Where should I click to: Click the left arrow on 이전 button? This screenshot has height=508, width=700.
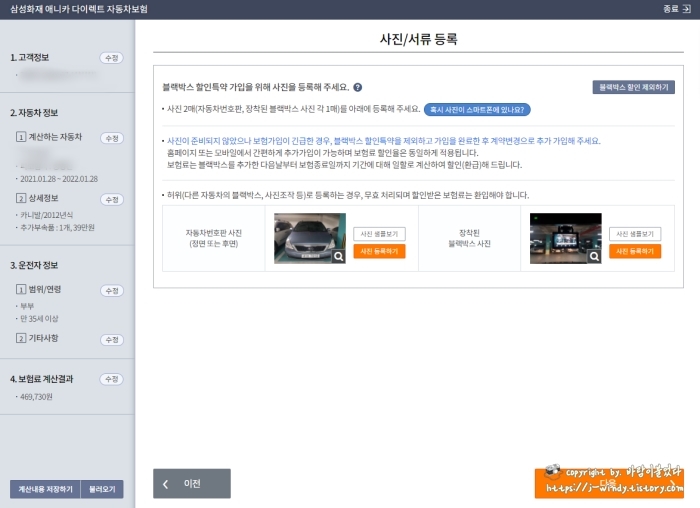(166, 484)
